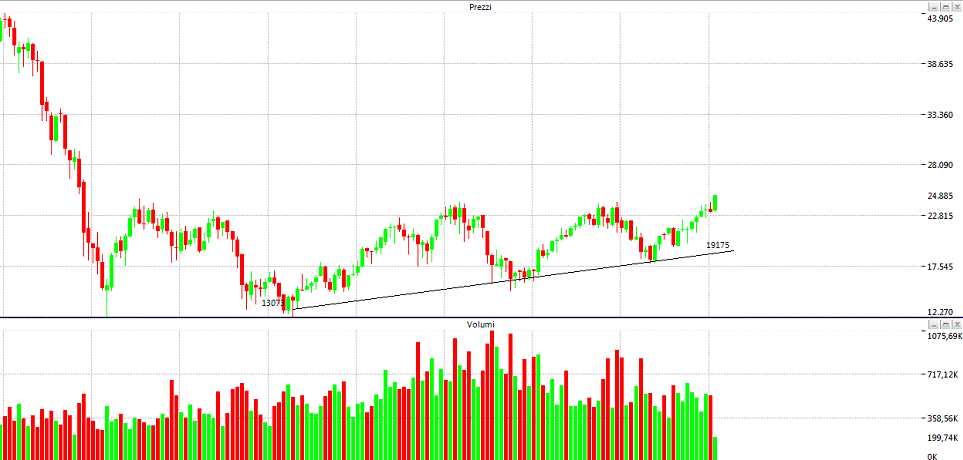Maximize the Volumi volume panel
Viewport: 963px width, 460px height.
946,324
